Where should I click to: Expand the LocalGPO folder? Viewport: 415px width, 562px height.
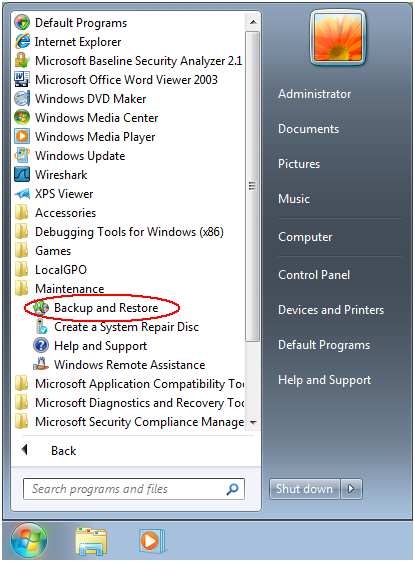click(x=61, y=270)
